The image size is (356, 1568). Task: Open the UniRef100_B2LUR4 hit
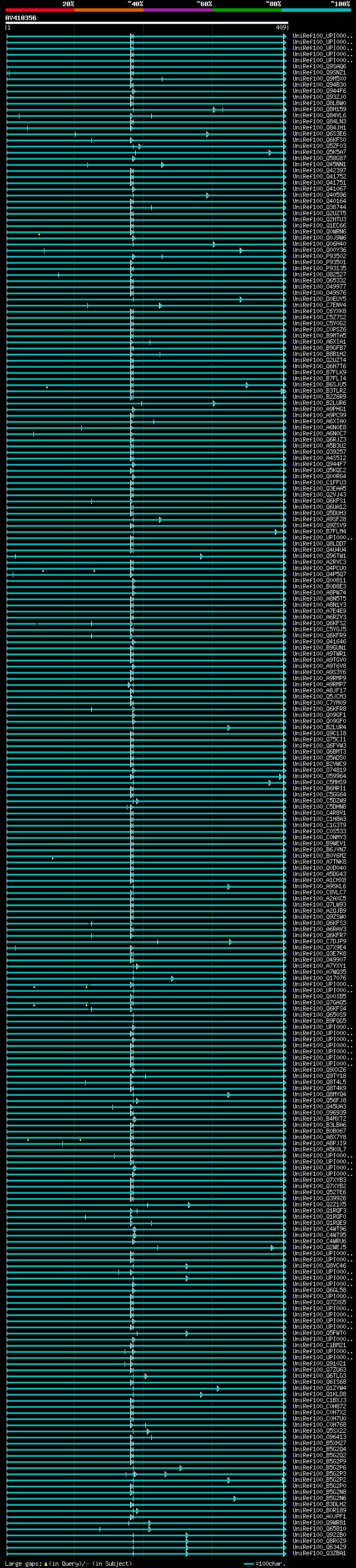tap(319, 728)
